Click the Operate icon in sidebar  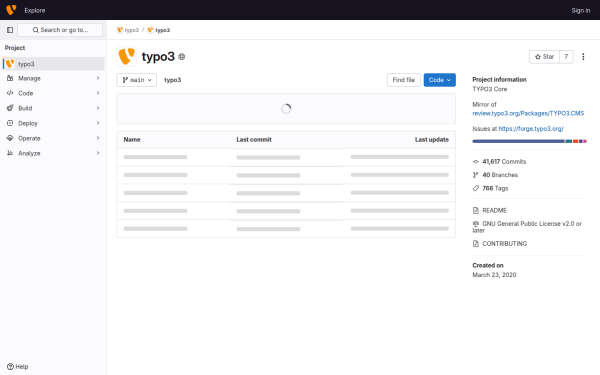pos(10,138)
